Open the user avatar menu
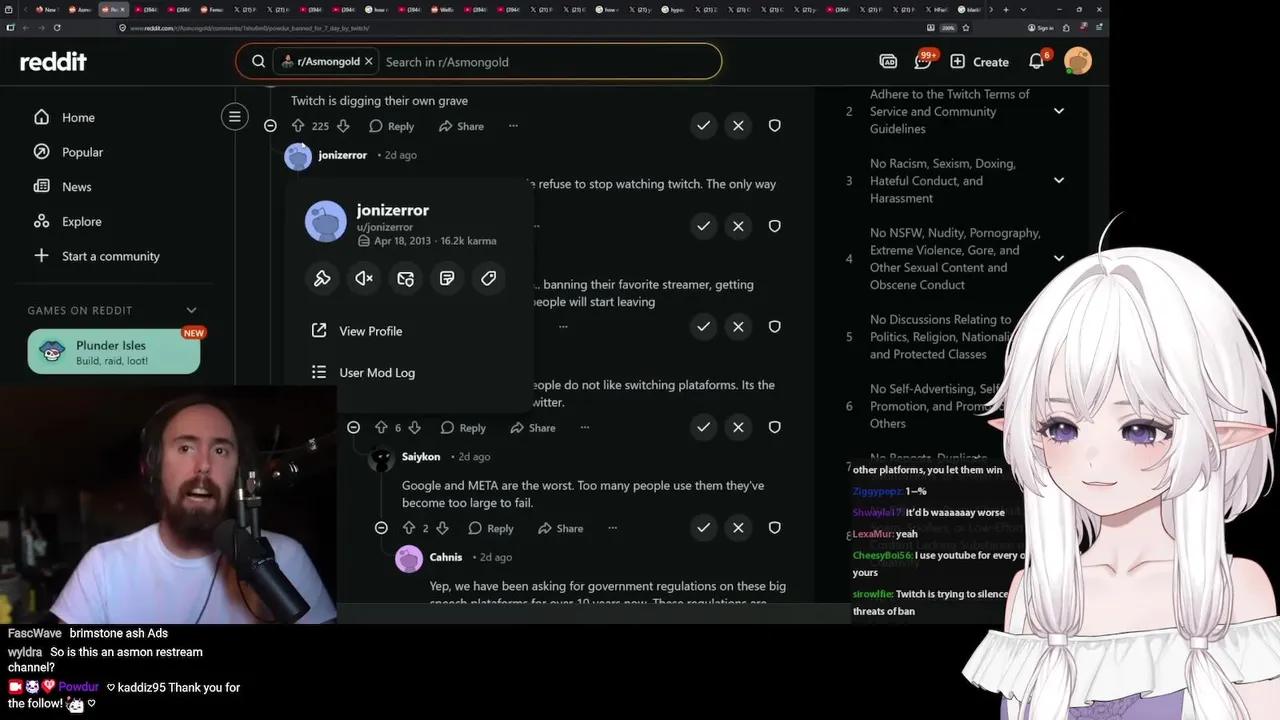This screenshot has height=720, width=1280. point(1078,61)
